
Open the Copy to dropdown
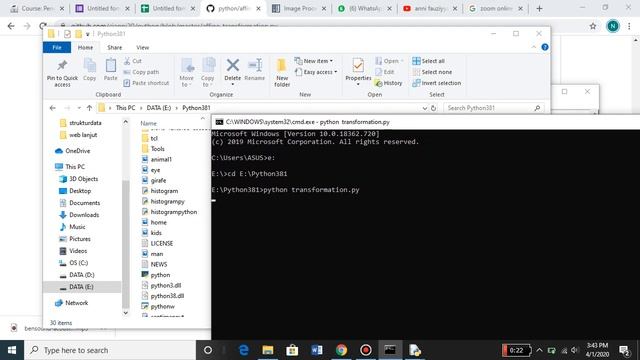[207, 73]
